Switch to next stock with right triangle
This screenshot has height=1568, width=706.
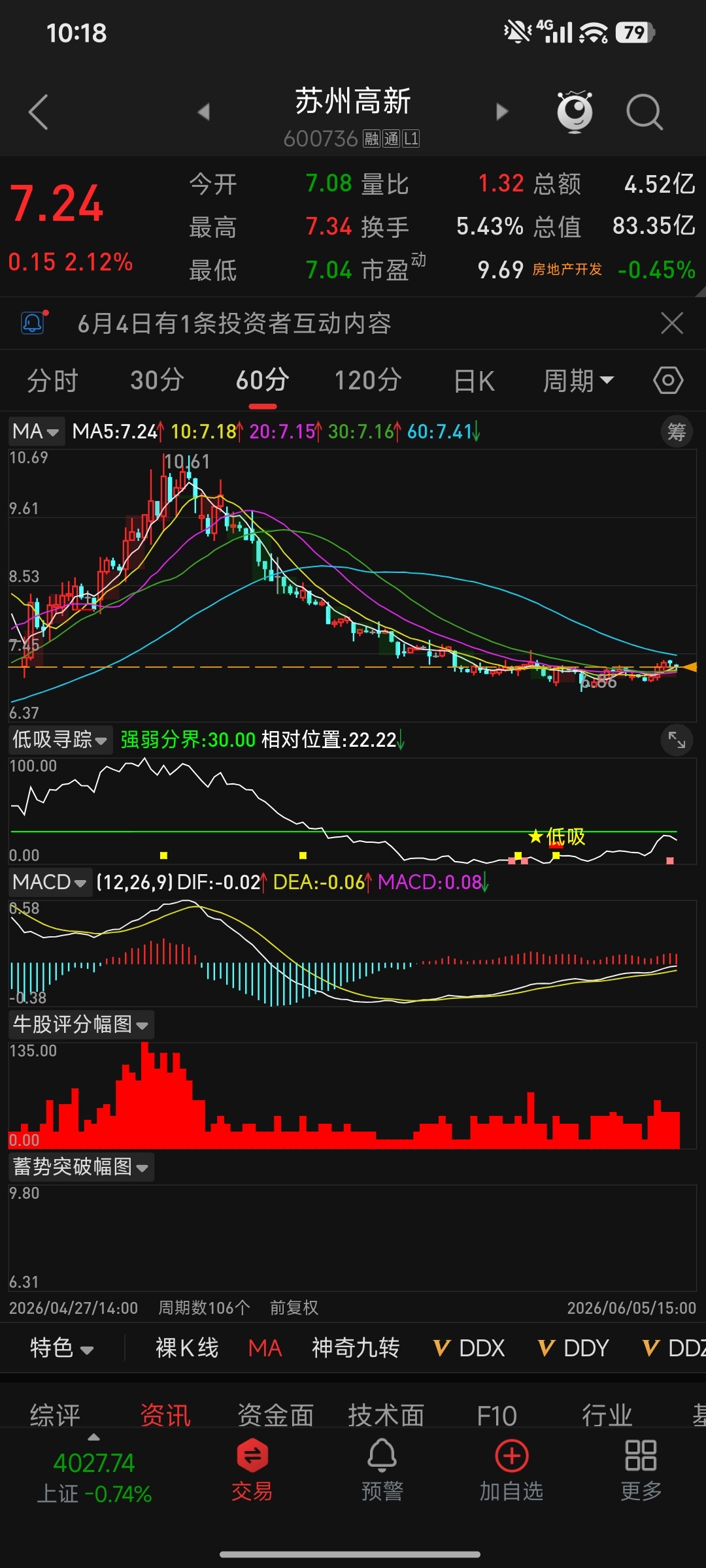click(x=502, y=112)
